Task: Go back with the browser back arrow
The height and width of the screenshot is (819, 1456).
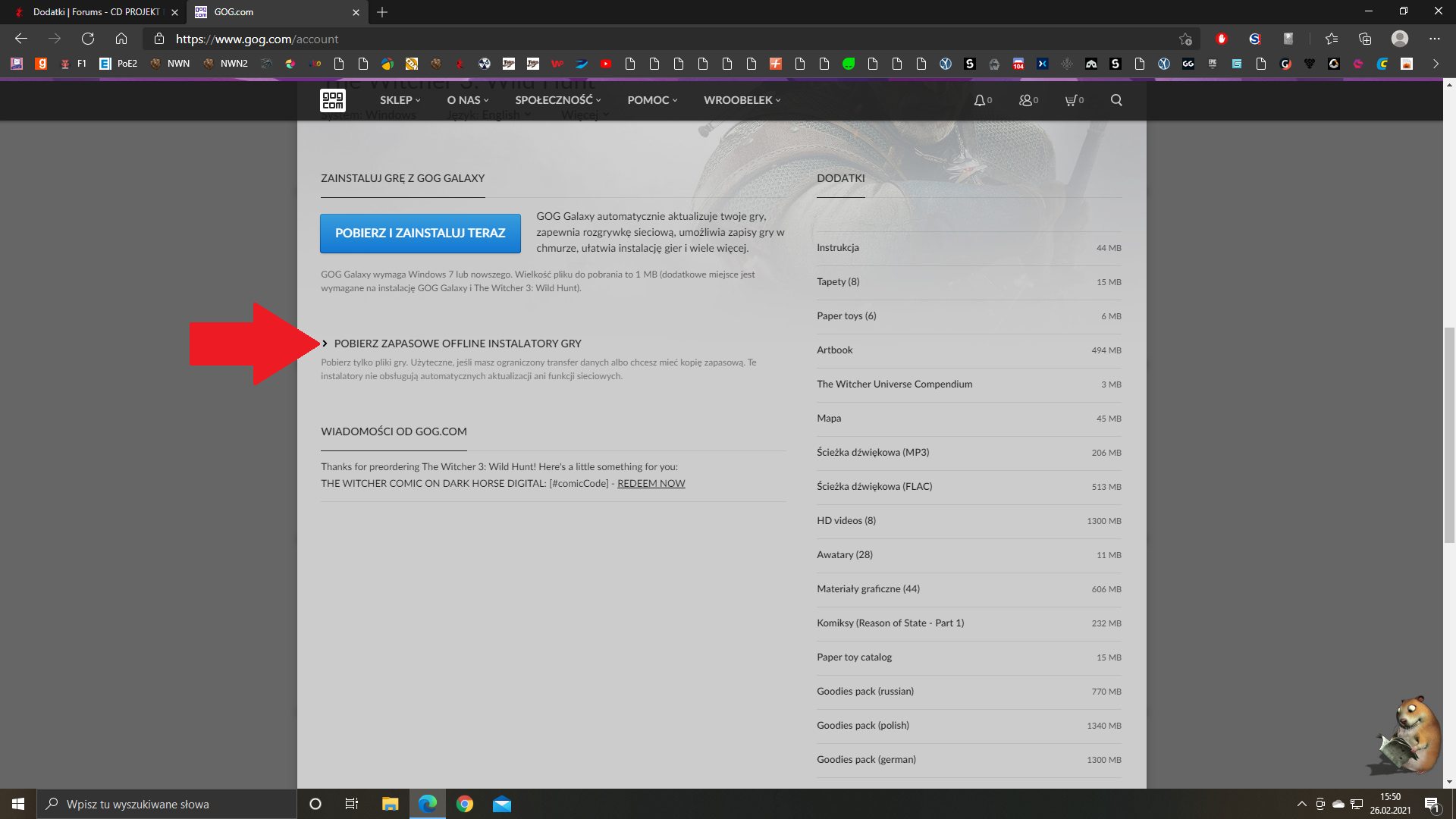Action: 21,39
